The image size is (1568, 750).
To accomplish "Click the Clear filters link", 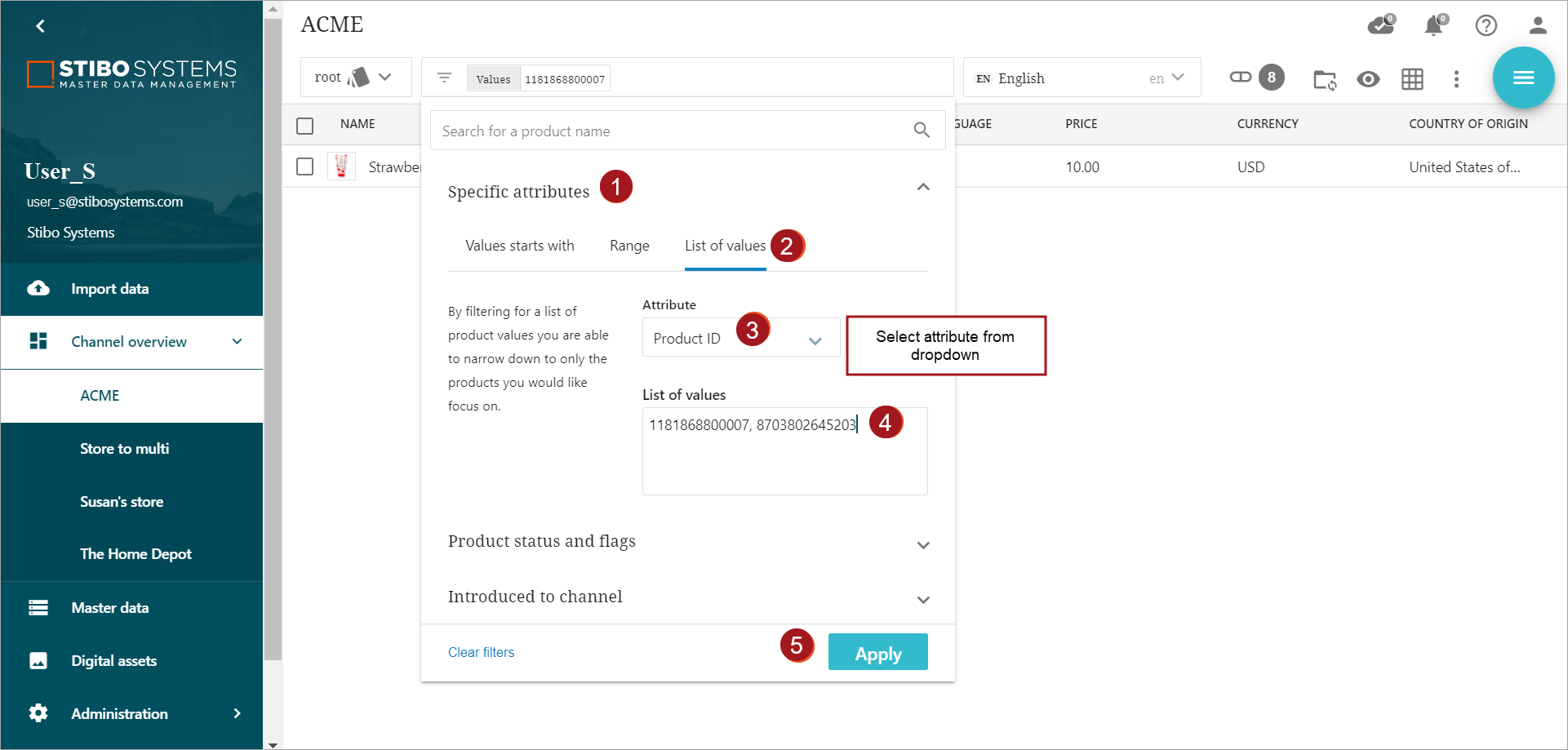I will click(x=481, y=652).
